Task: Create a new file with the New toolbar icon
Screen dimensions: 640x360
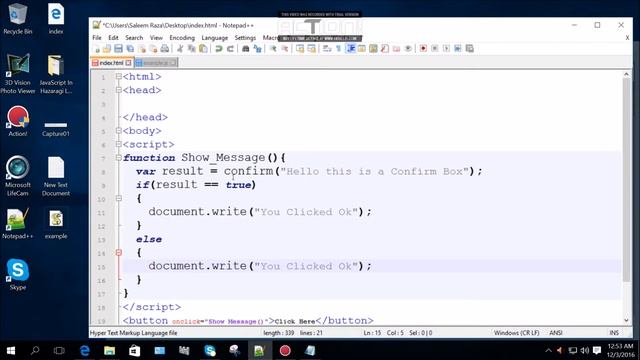Action: pyautogui.click(x=97, y=49)
